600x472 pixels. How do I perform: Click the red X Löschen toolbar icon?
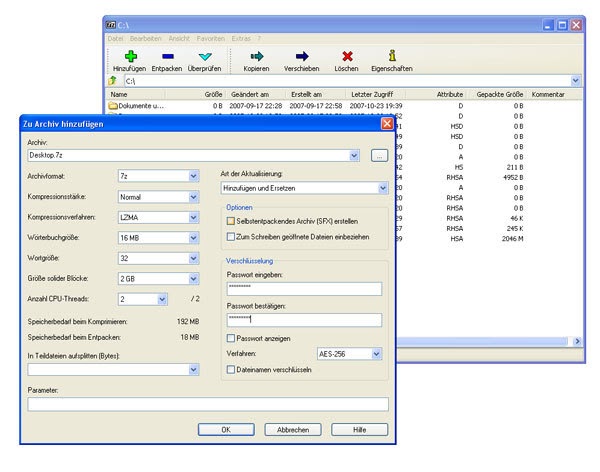[x=347, y=56]
